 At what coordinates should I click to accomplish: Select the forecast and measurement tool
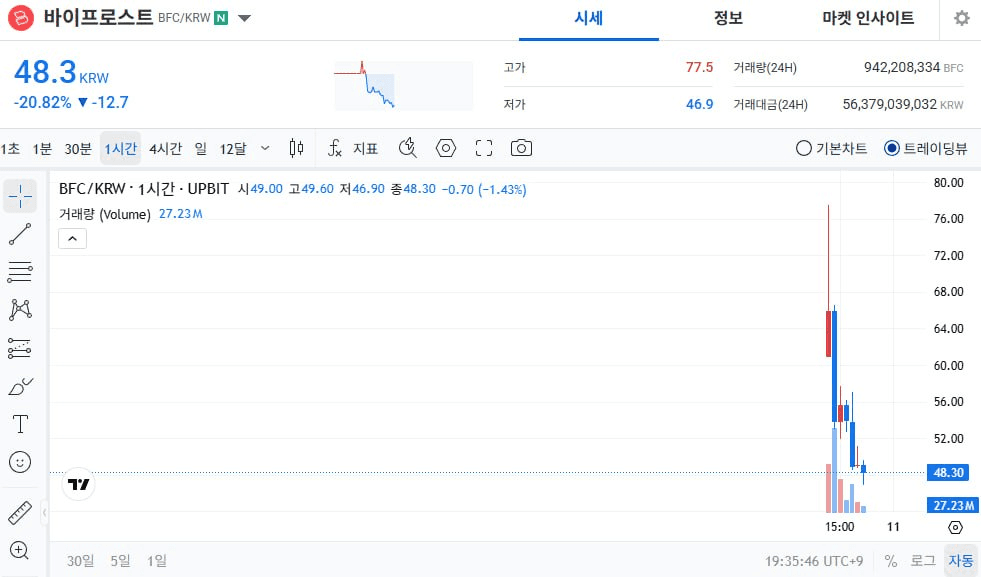click(x=20, y=348)
